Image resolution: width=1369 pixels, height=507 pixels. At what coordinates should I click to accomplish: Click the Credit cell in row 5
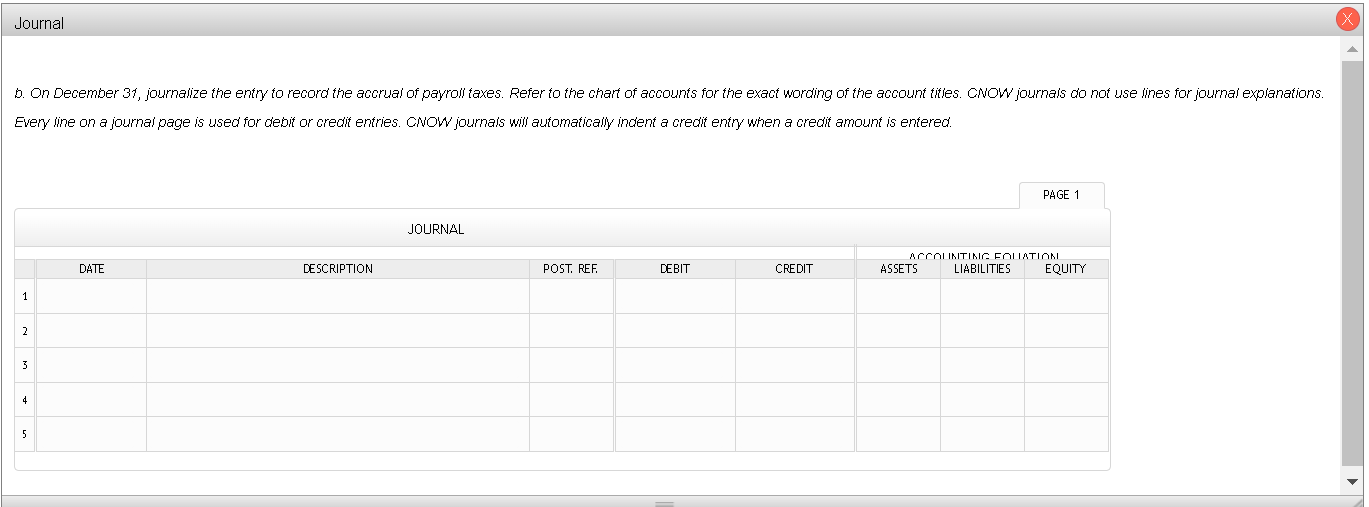795,434
